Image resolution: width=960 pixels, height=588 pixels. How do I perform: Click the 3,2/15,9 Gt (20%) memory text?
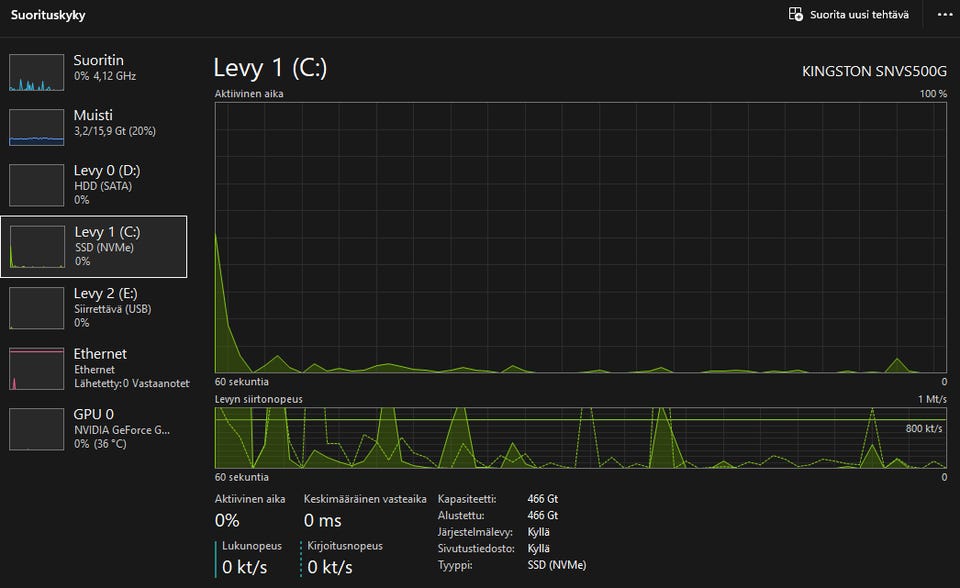114,131
